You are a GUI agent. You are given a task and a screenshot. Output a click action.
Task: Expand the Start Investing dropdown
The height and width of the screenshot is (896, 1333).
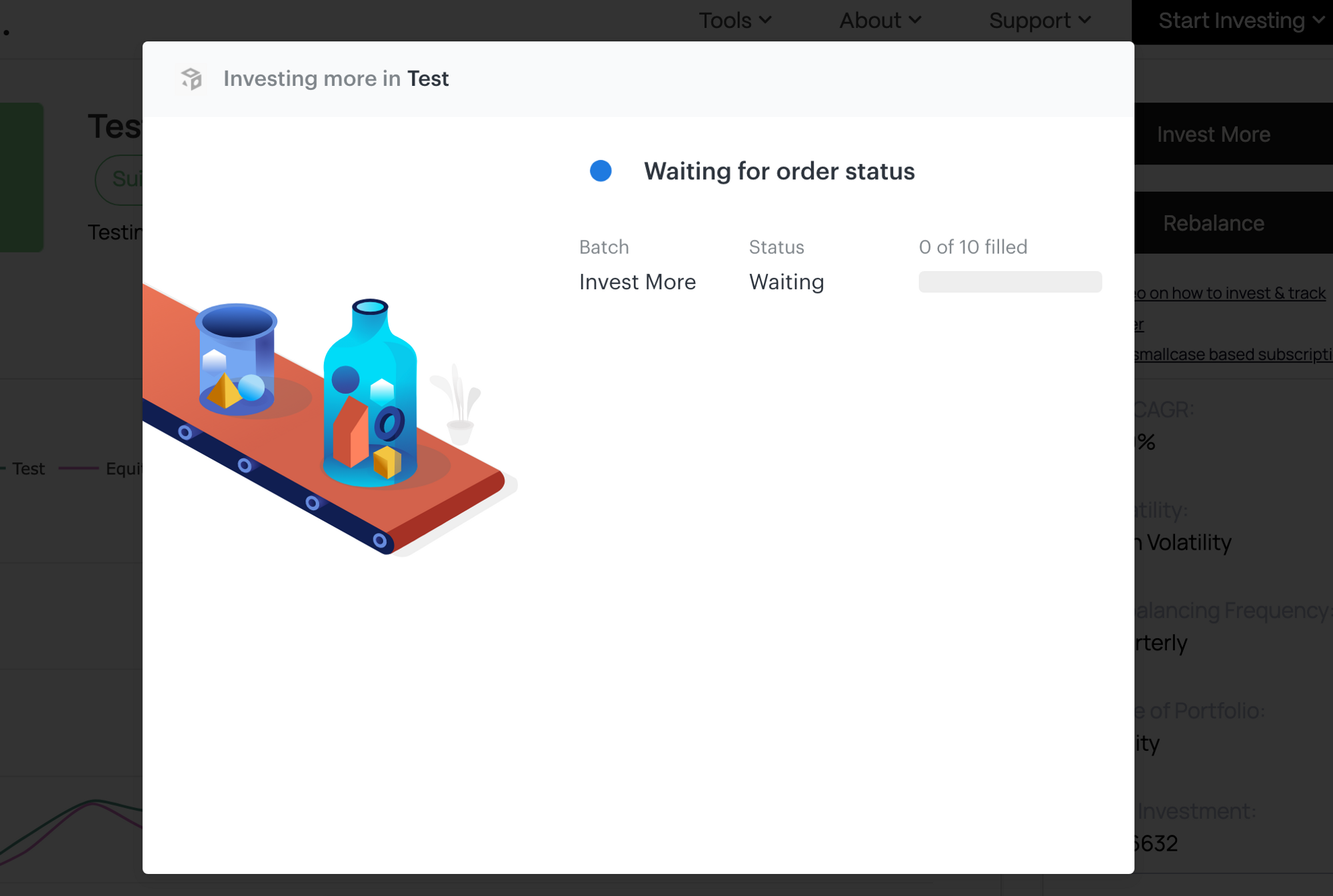coord(1241,21)
